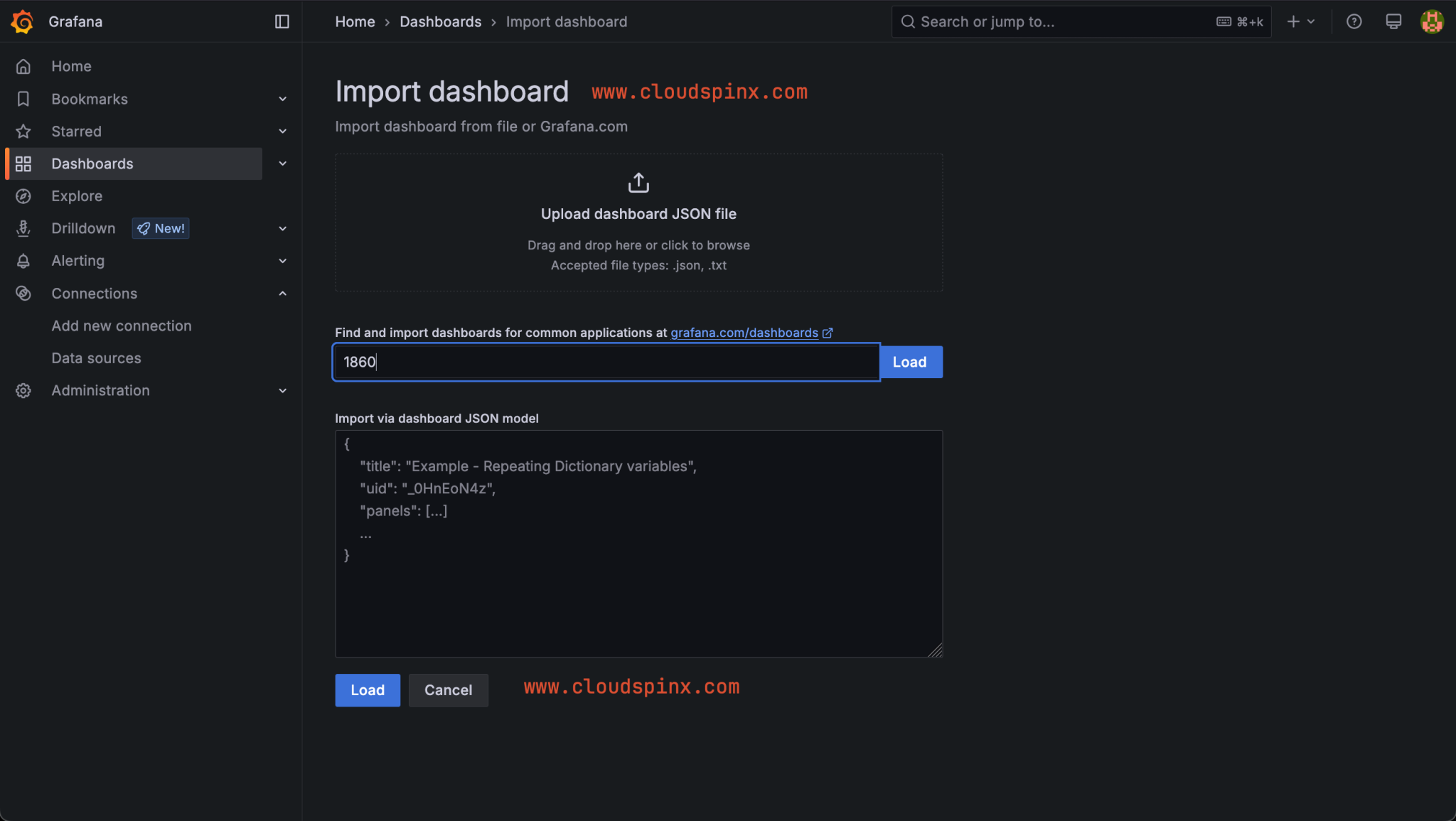Screen dimensions: 1456x821
Task: Open the Grafana home logo
Action: click(21, 21)
